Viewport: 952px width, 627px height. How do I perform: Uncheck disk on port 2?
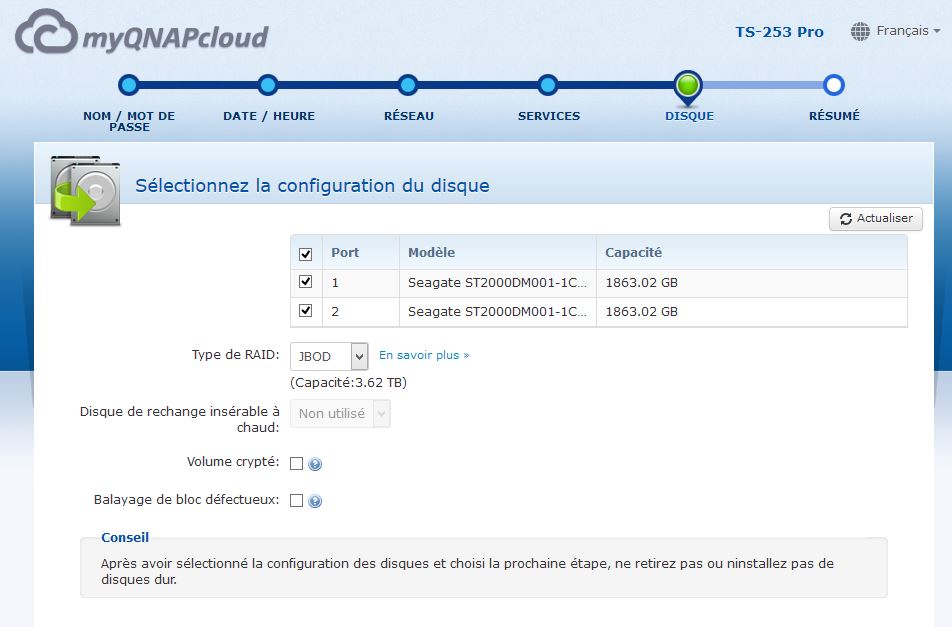tap(305, 311)
